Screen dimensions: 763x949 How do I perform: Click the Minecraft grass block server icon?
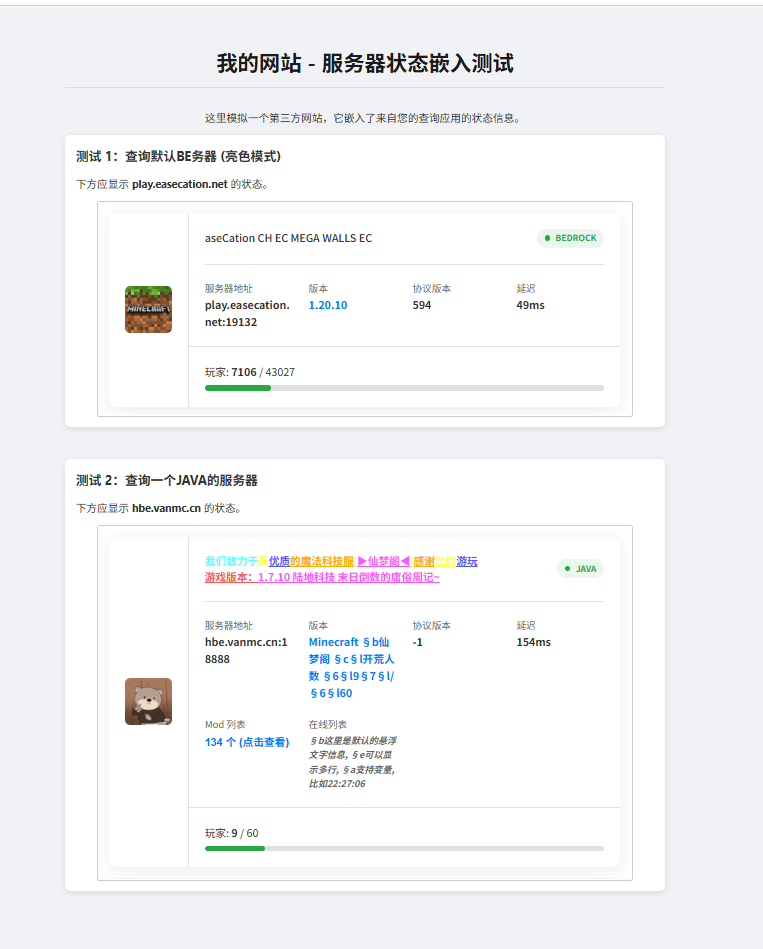coord(148,309)
